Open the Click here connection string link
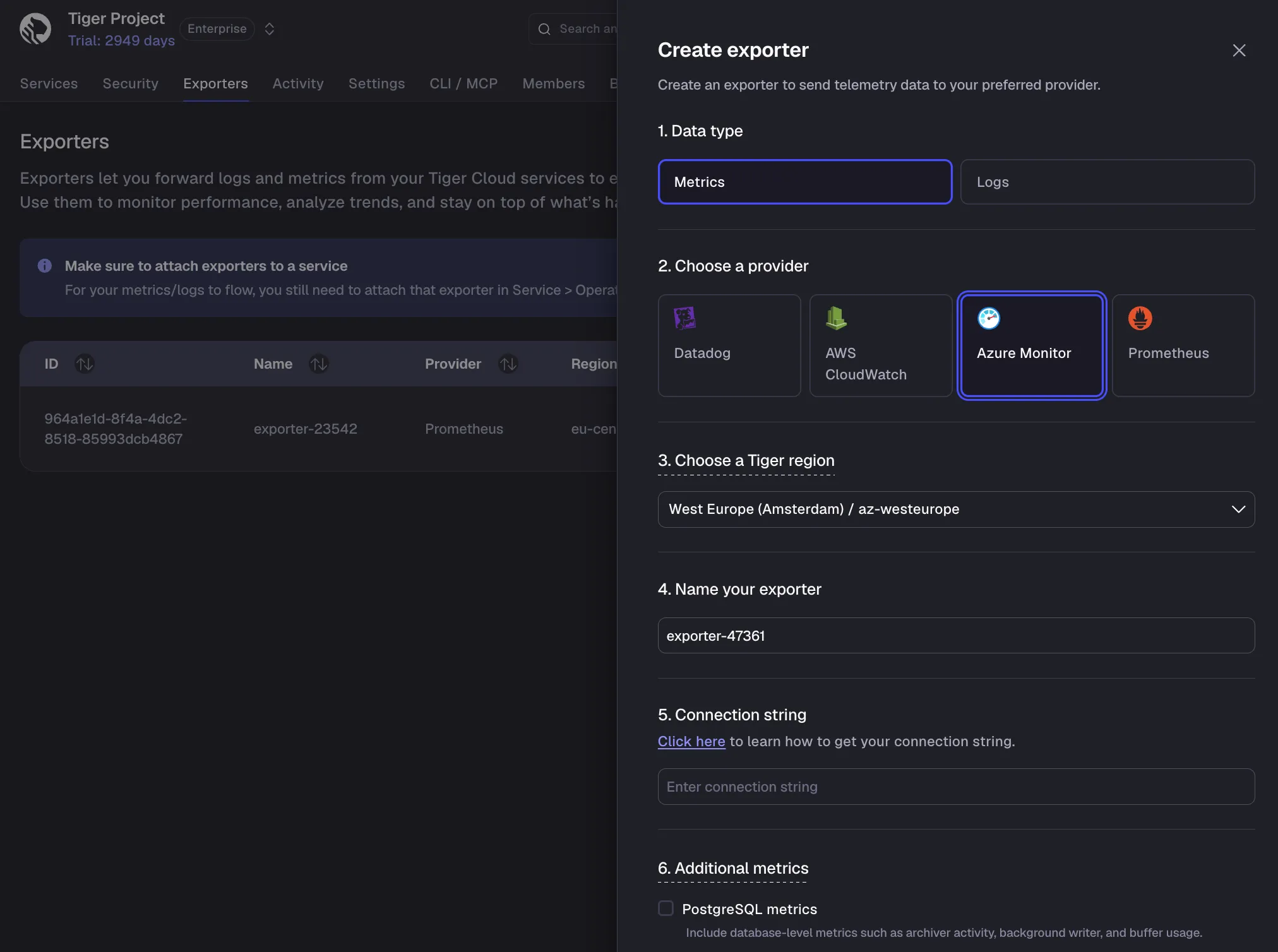1278x952 pixels. pyautogui.click(x=691, y=741)
